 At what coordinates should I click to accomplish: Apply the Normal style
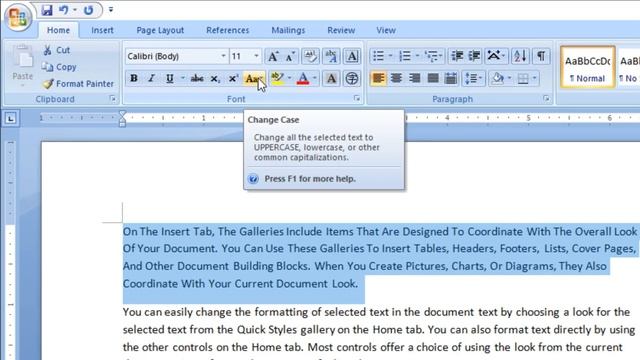(587, 67)
